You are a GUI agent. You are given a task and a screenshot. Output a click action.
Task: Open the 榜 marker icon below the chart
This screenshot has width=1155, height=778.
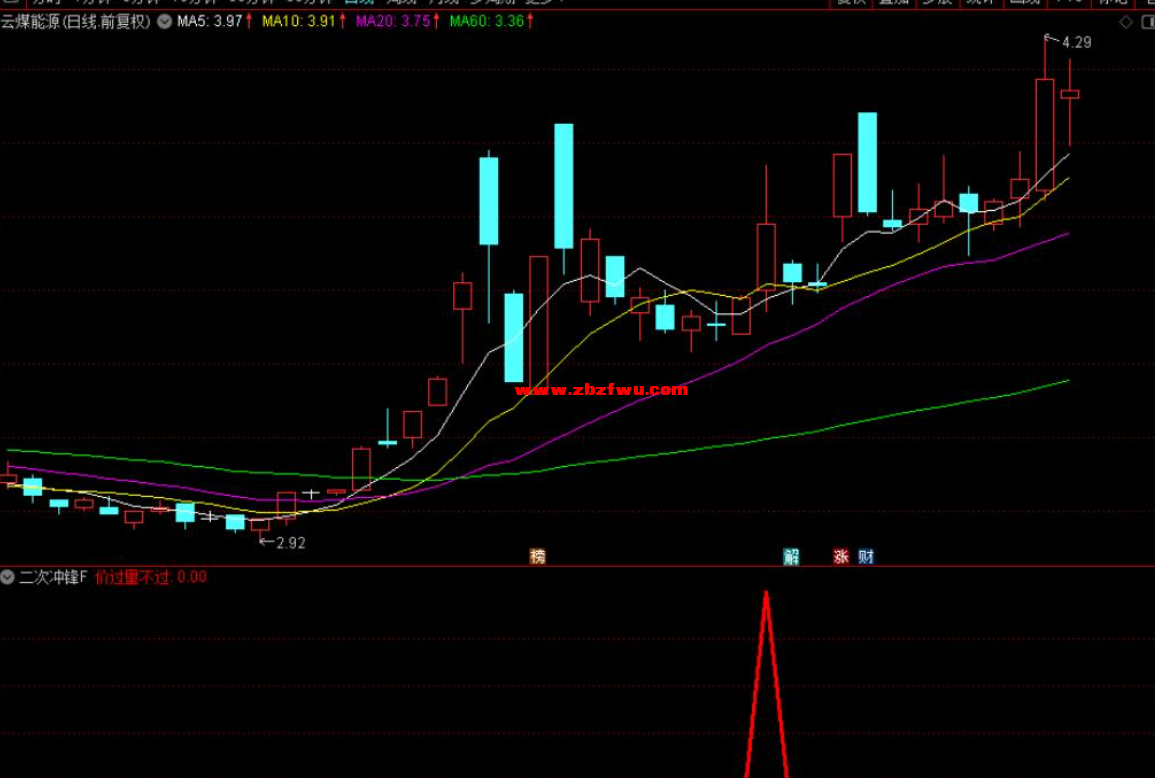(x=538, y=556)
